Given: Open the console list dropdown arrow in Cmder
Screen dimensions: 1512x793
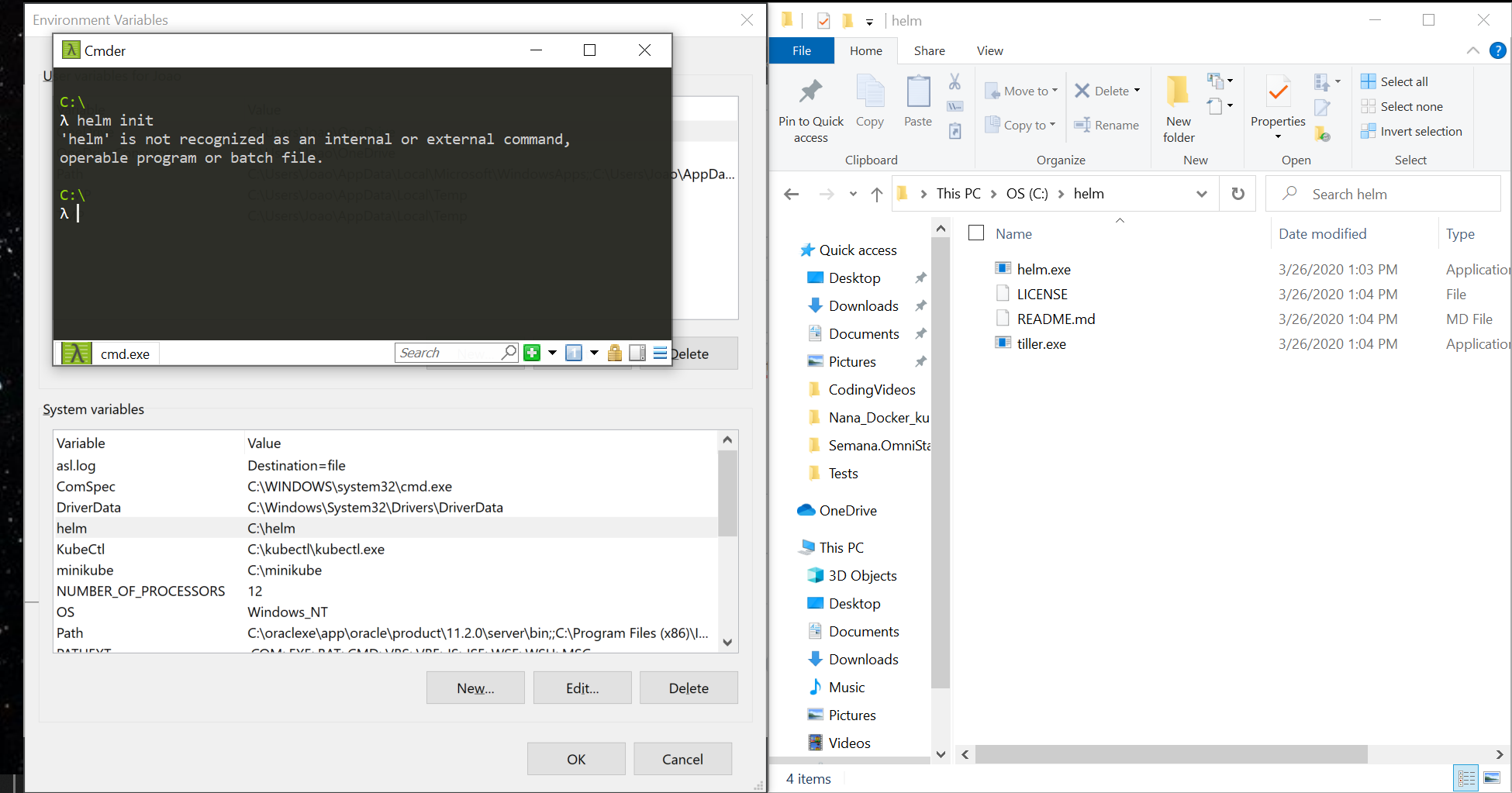Looking at the screenshot, I should tap(594, 353).
